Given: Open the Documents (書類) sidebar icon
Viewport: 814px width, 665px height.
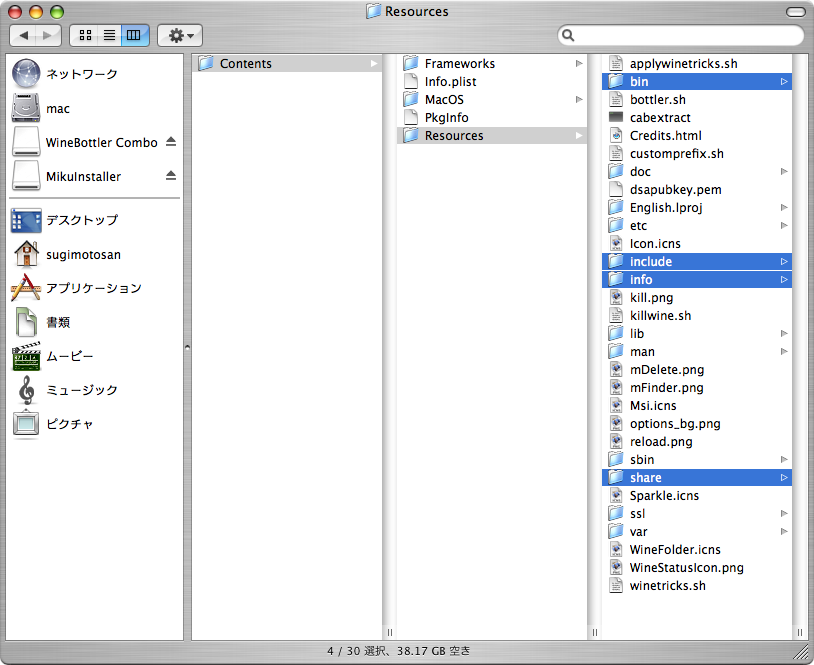Looking at the screenshot, I should tap(26, 322).
